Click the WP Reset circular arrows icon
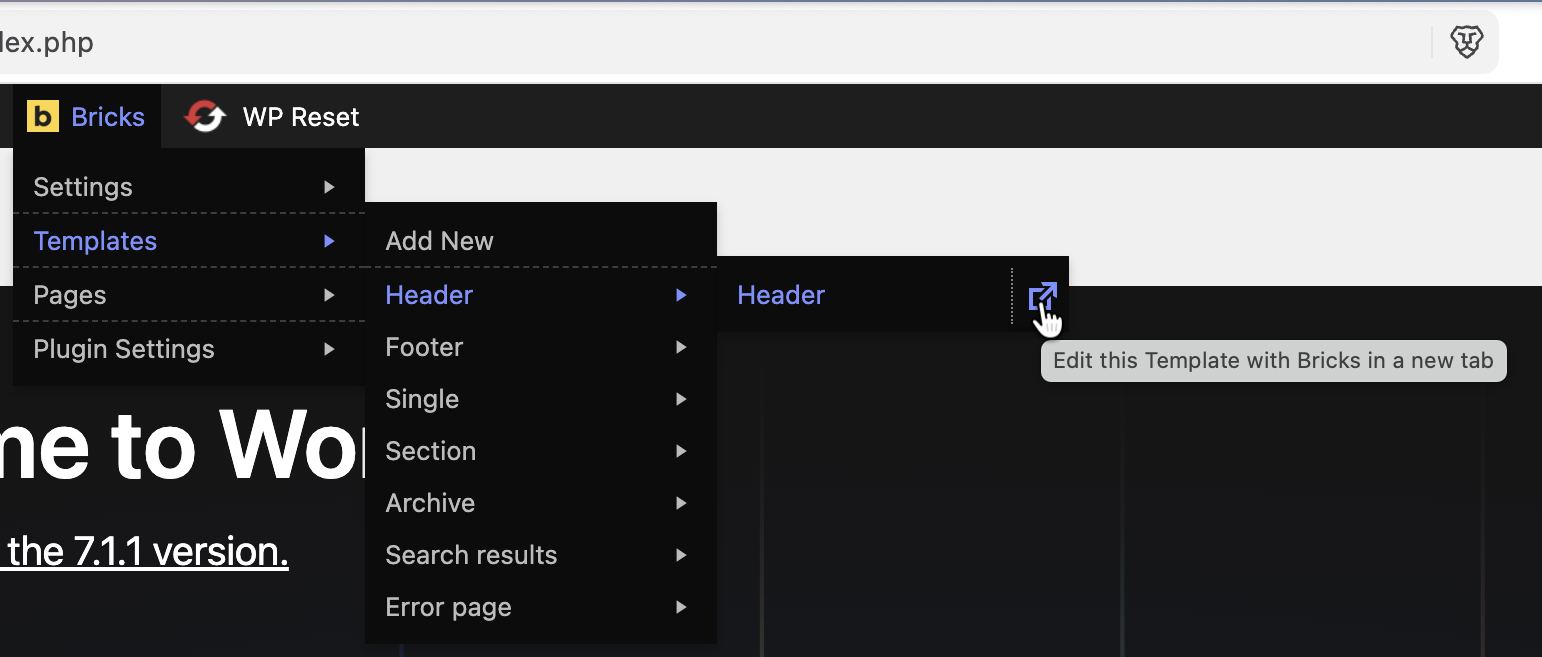 coord(205,117)
